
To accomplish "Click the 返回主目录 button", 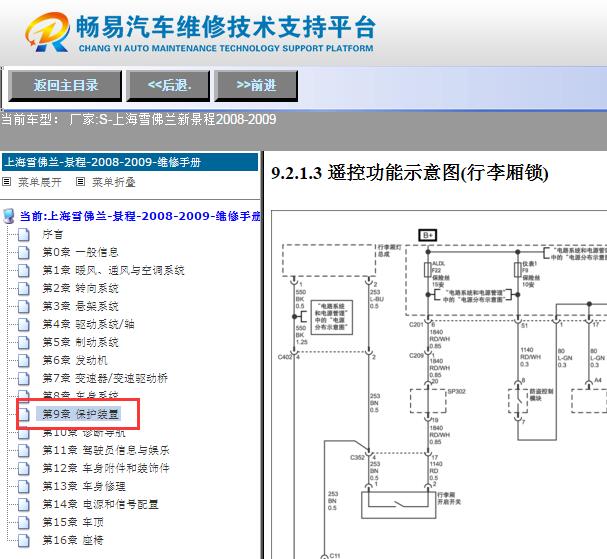I will tap(65, 86).
